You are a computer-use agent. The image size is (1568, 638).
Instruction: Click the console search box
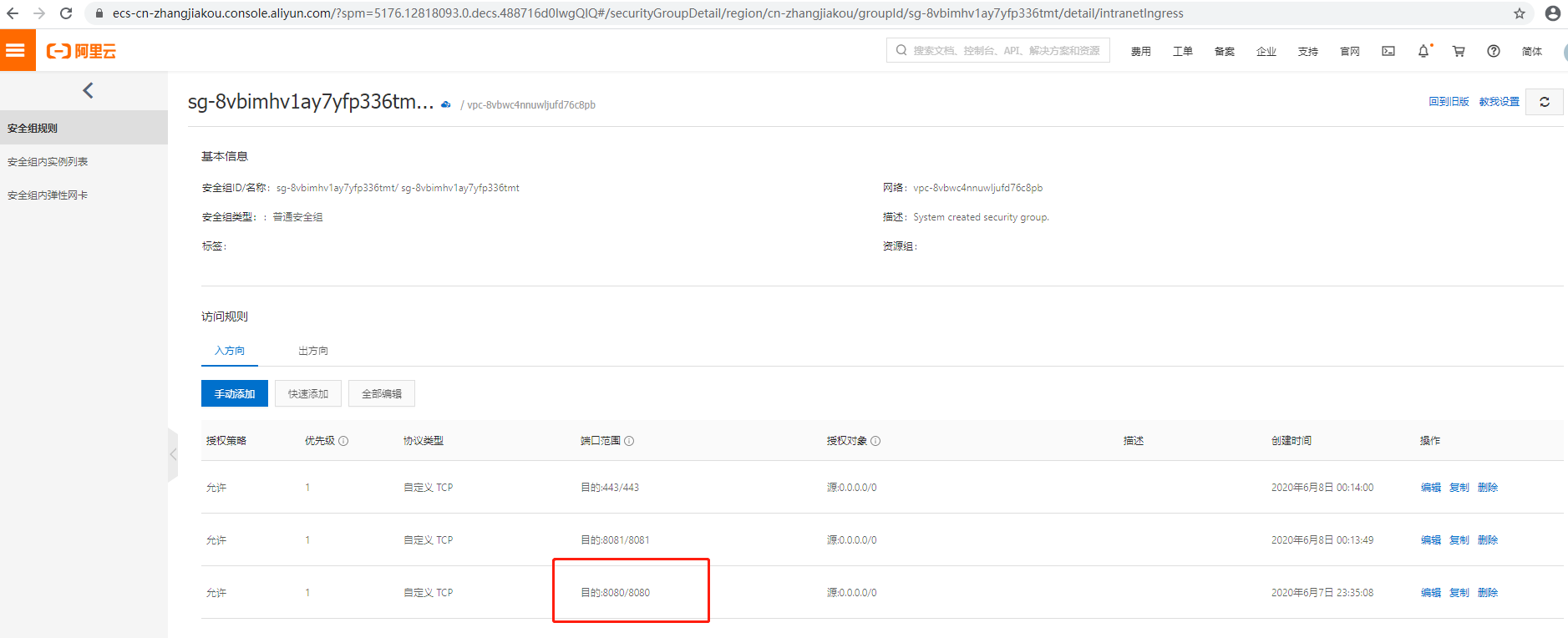(998, 50)
